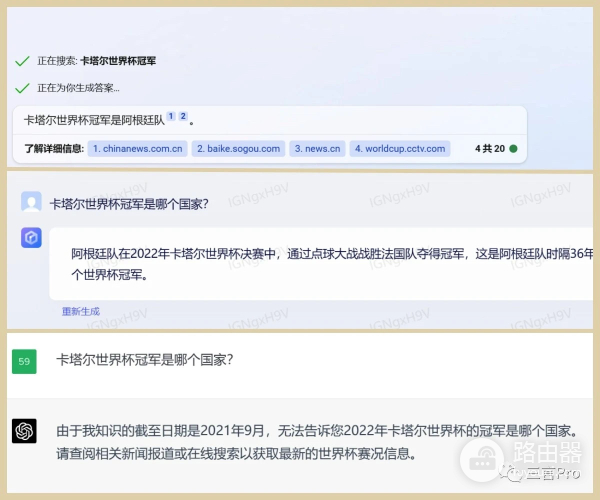Click 重新生成 to regenerate the answer
Screen dimensions: 600x500
tap(81, 311)
